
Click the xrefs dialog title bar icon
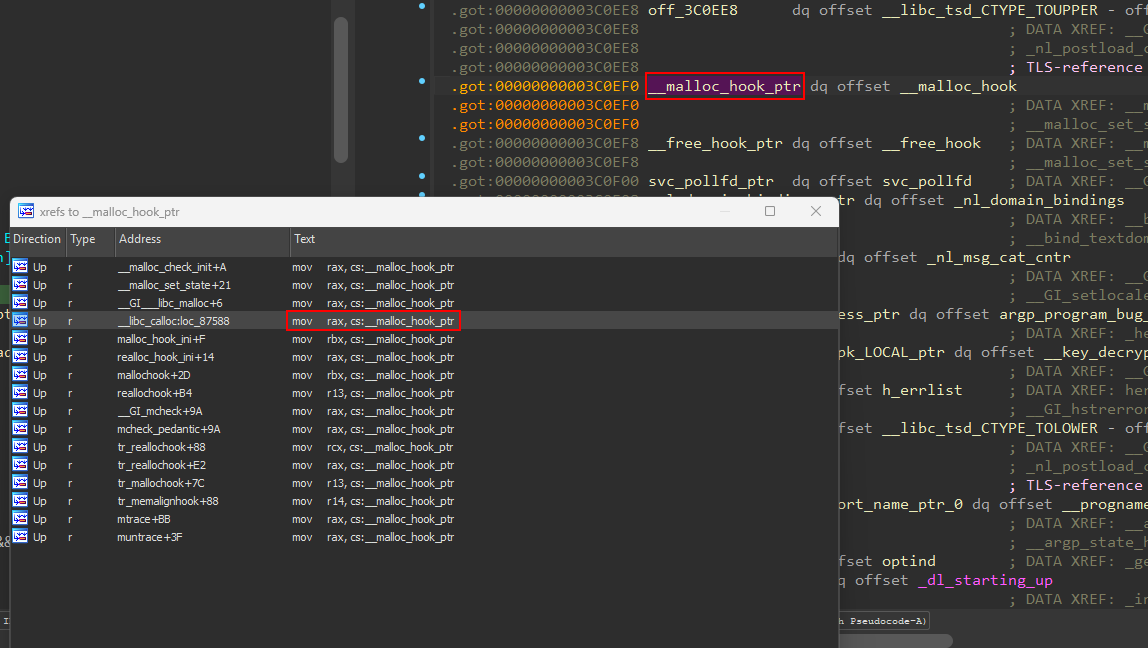(26, 212)
